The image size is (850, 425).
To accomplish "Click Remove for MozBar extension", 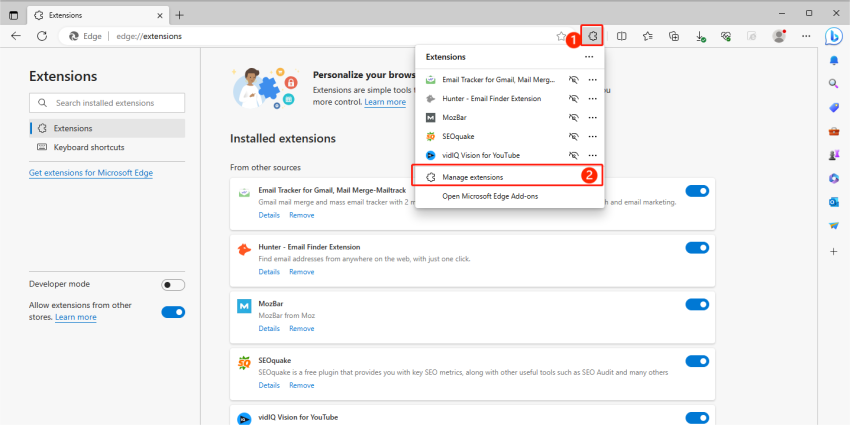I will 301,329.
